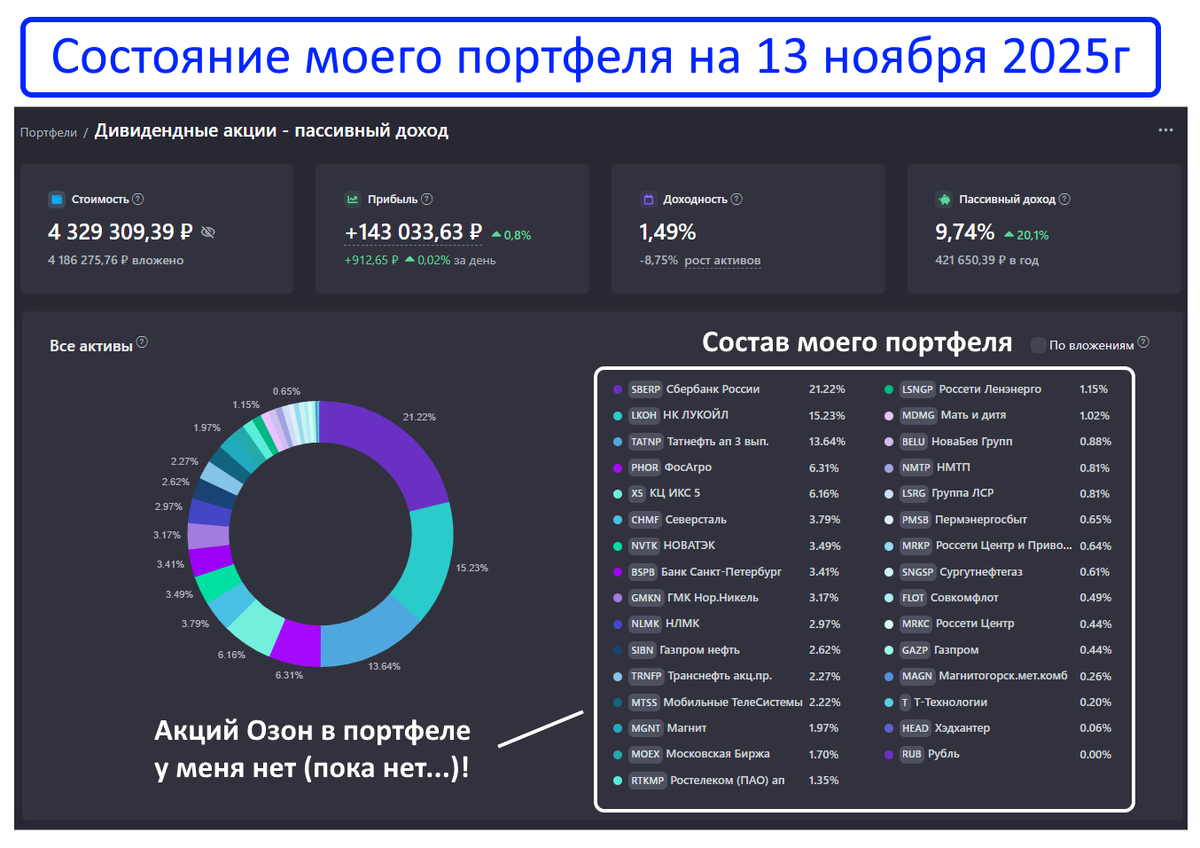This screenshot has height=848, width=1200.
Task: Click the purple color dot for Сбербанк России
Action: coord(618,389)
